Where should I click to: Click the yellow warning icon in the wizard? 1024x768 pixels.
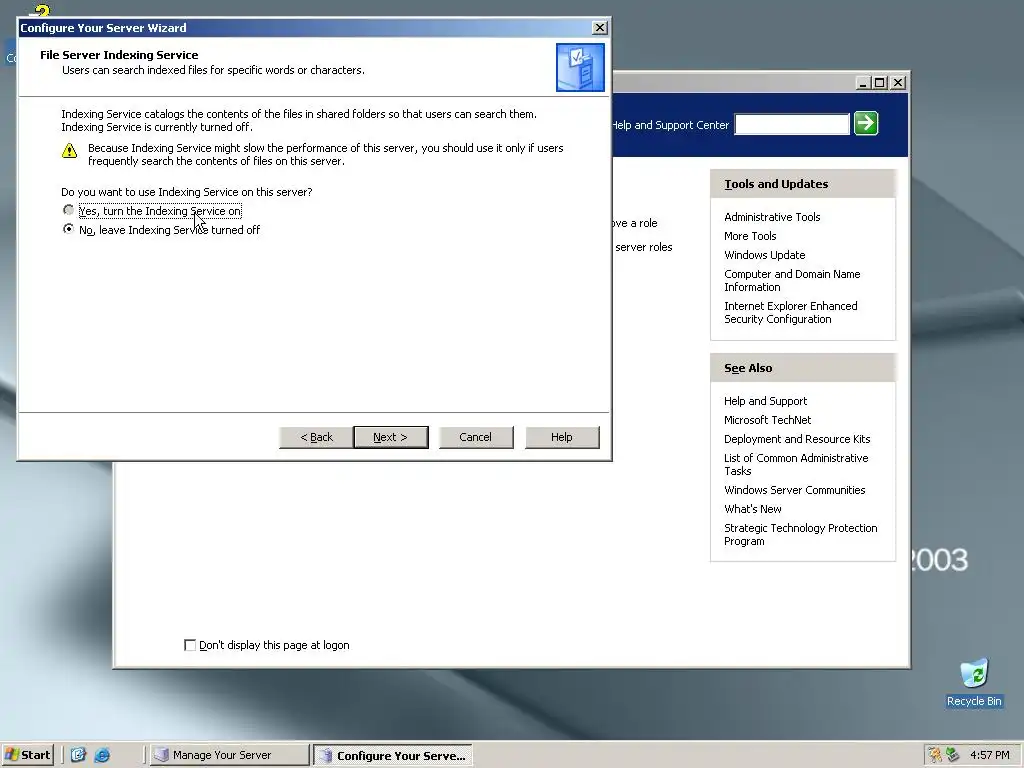coord(69,151)
